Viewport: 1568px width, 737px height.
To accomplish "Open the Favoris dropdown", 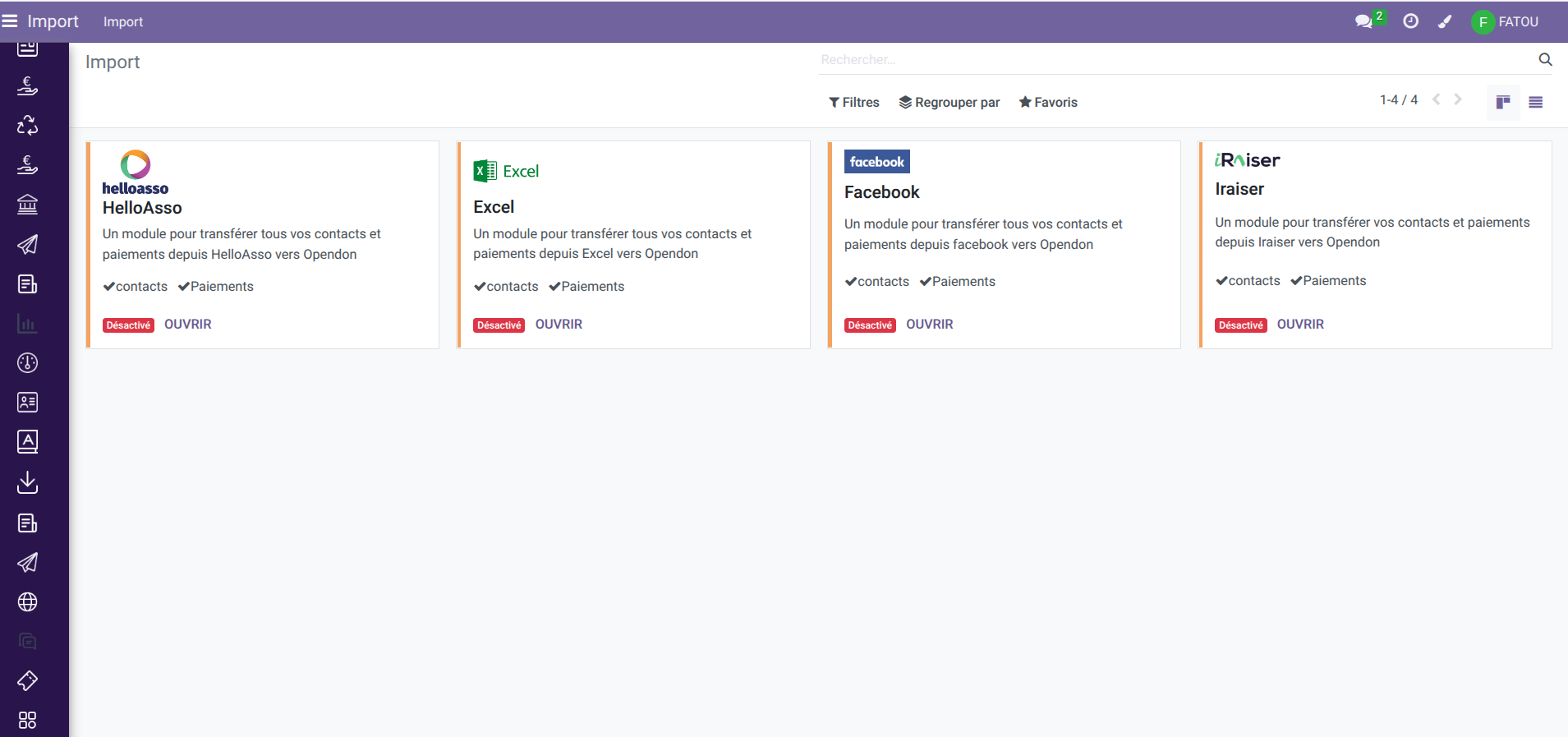I will [x=1048, y=102].
